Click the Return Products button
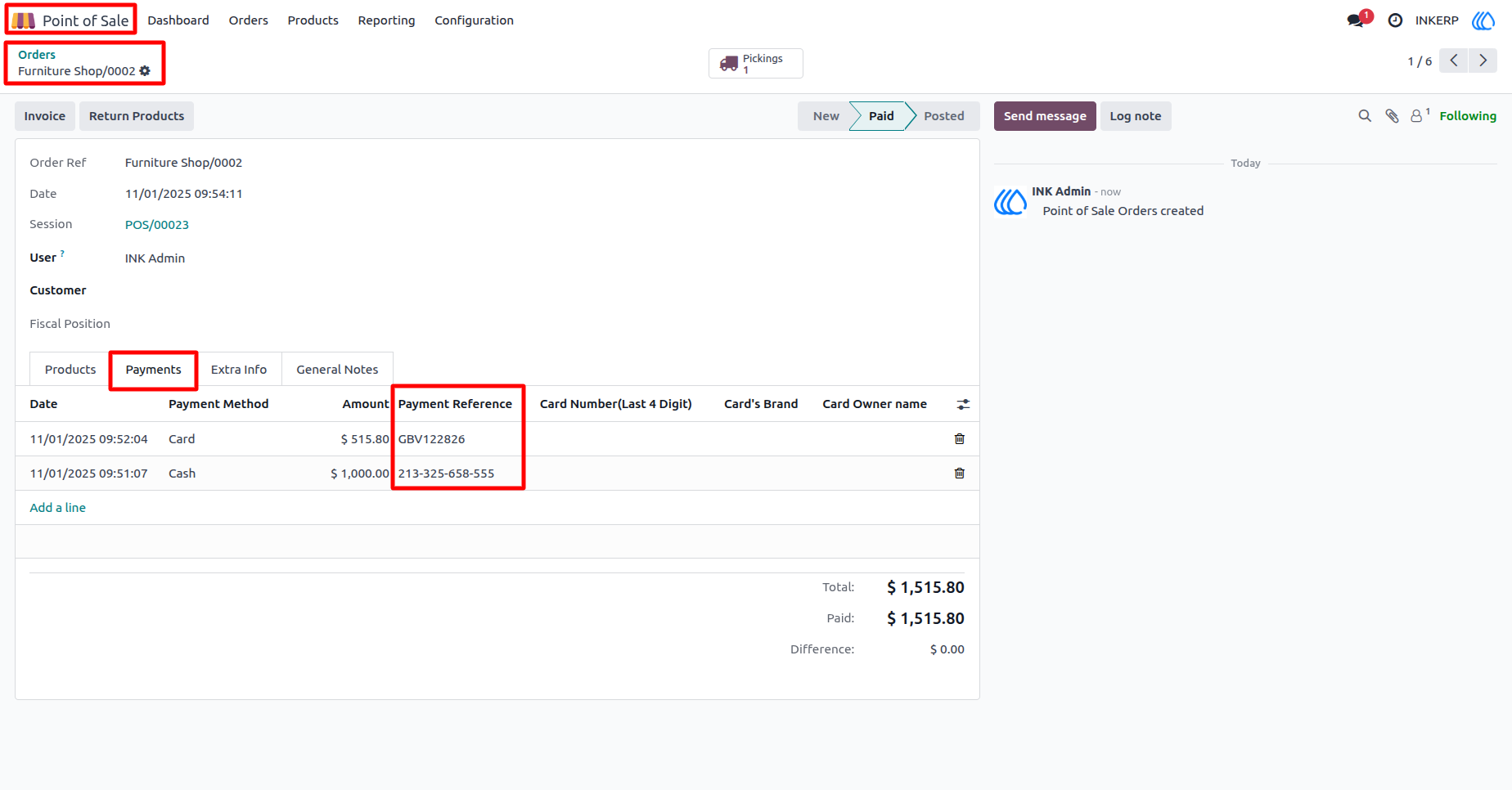Viewport: 1512px width, 790px height. 137,116
